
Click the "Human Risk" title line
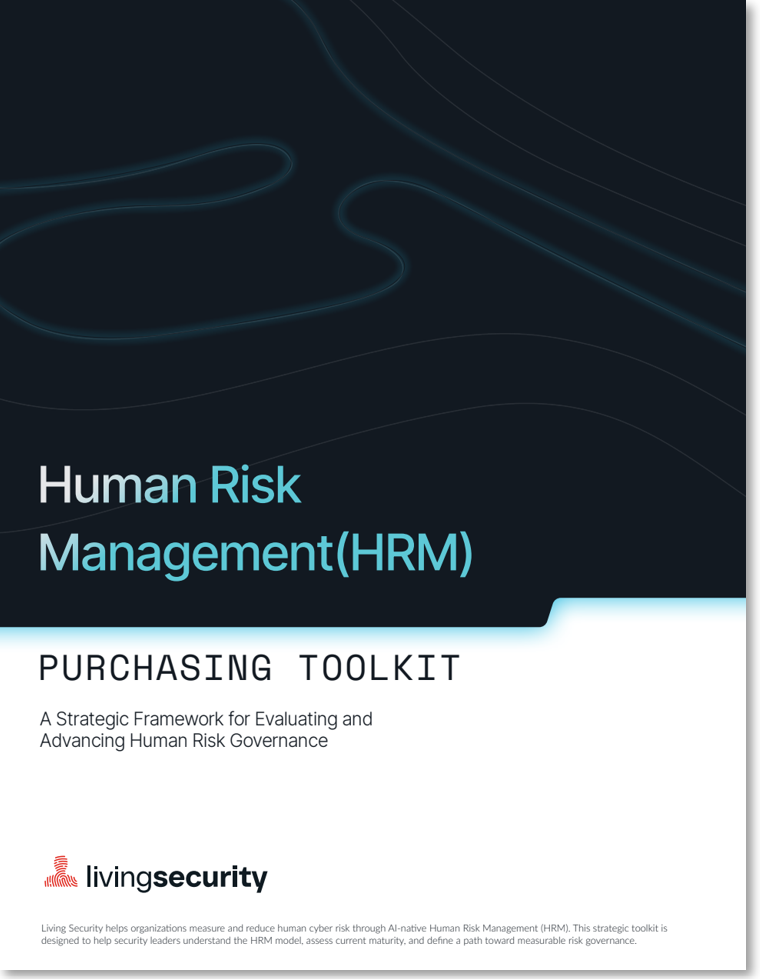[169, 485]
